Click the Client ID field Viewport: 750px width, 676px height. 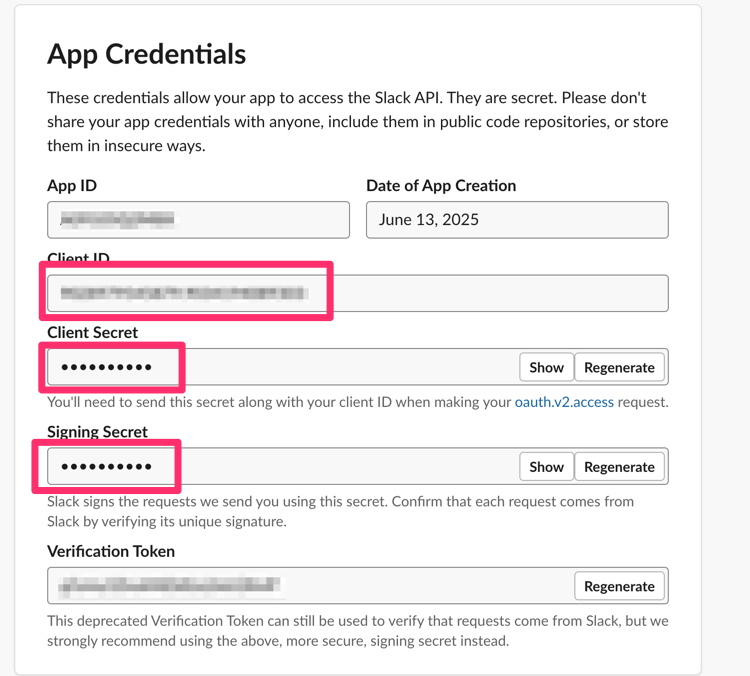click(357, 293)
